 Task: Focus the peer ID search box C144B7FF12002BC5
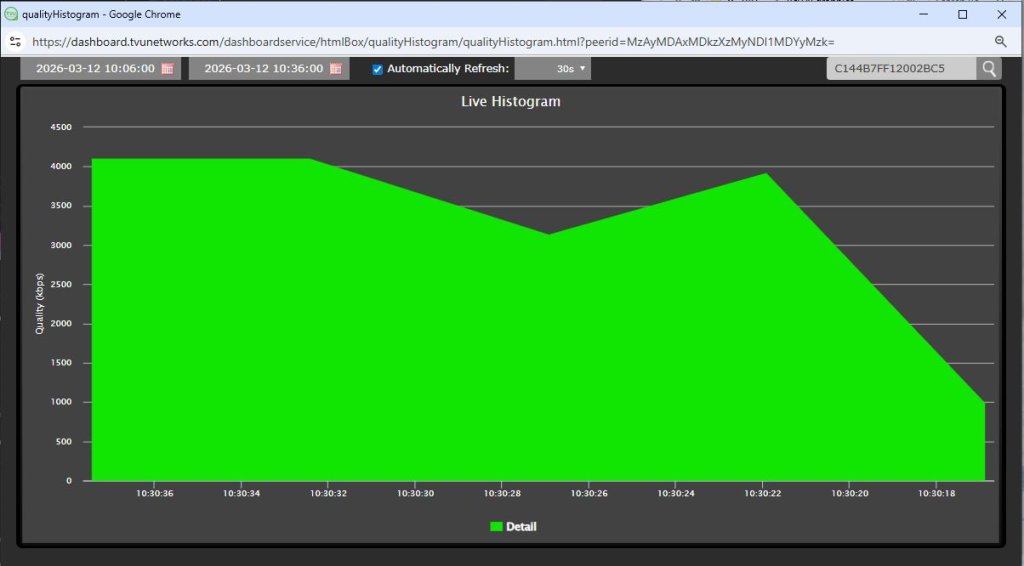tap(901, 69)
